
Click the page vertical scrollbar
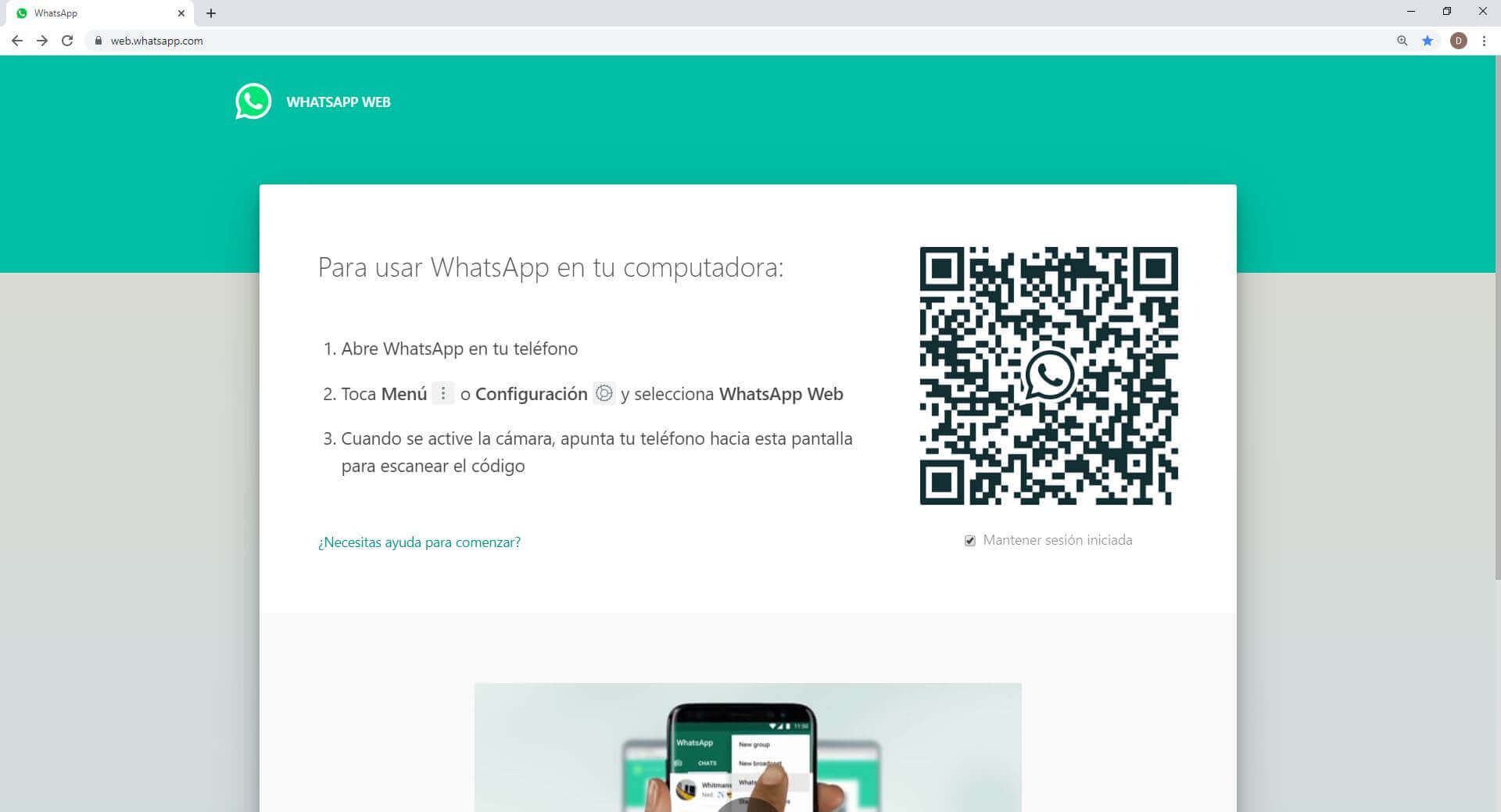click(1496, 317)
